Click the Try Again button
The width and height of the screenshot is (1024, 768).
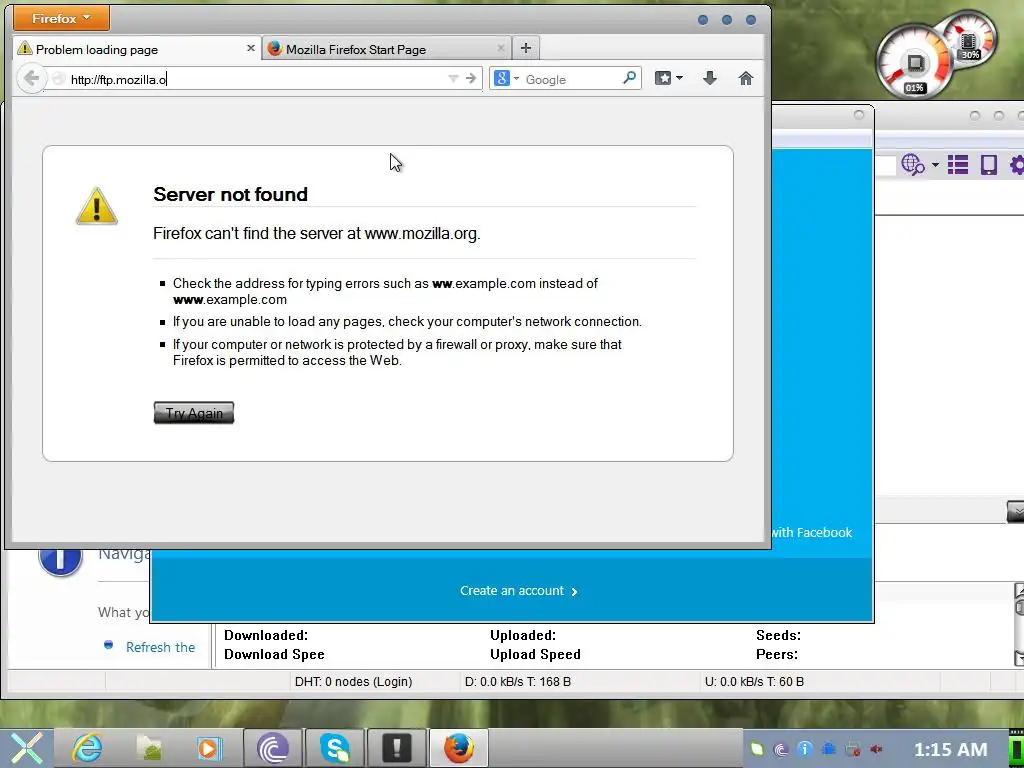(x=194, y=413)
